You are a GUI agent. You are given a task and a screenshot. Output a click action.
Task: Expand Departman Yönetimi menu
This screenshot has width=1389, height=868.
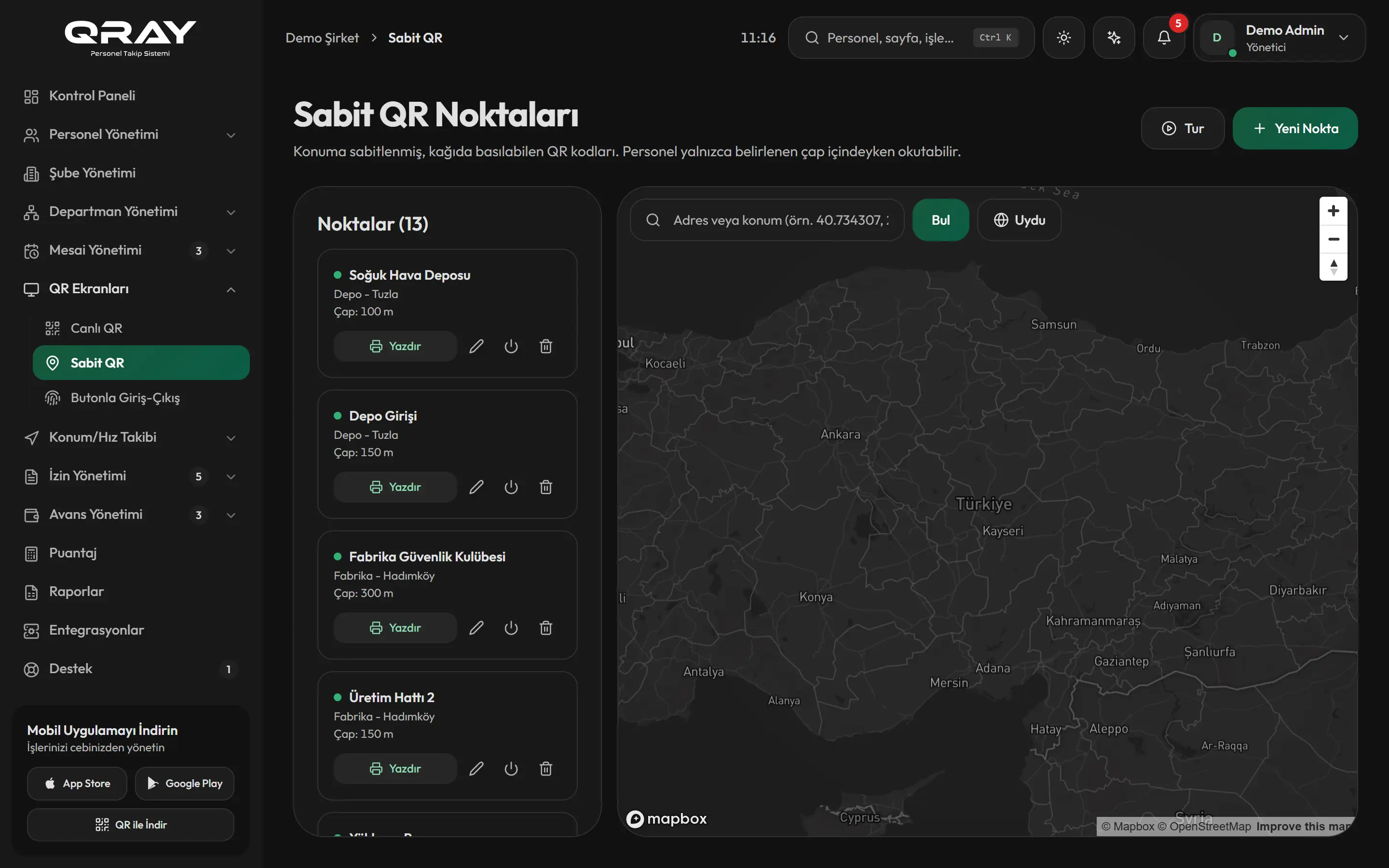pyautogui.click(x=130, y=212)
